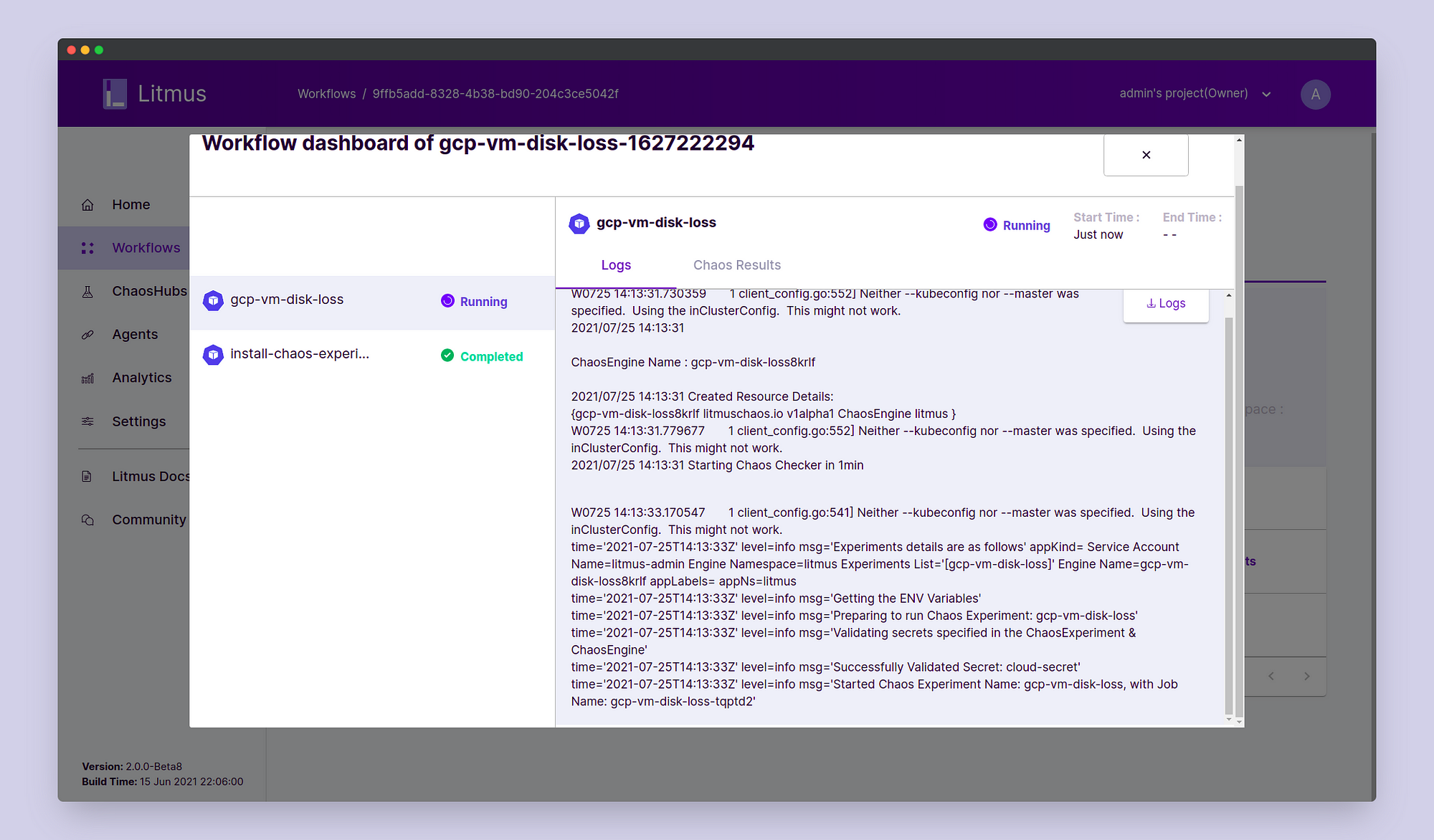Image resolution: width=1434 pixels, height=840 pixels.
Task: Select the Workflows sidebar icon
Action: coord(87,248)
